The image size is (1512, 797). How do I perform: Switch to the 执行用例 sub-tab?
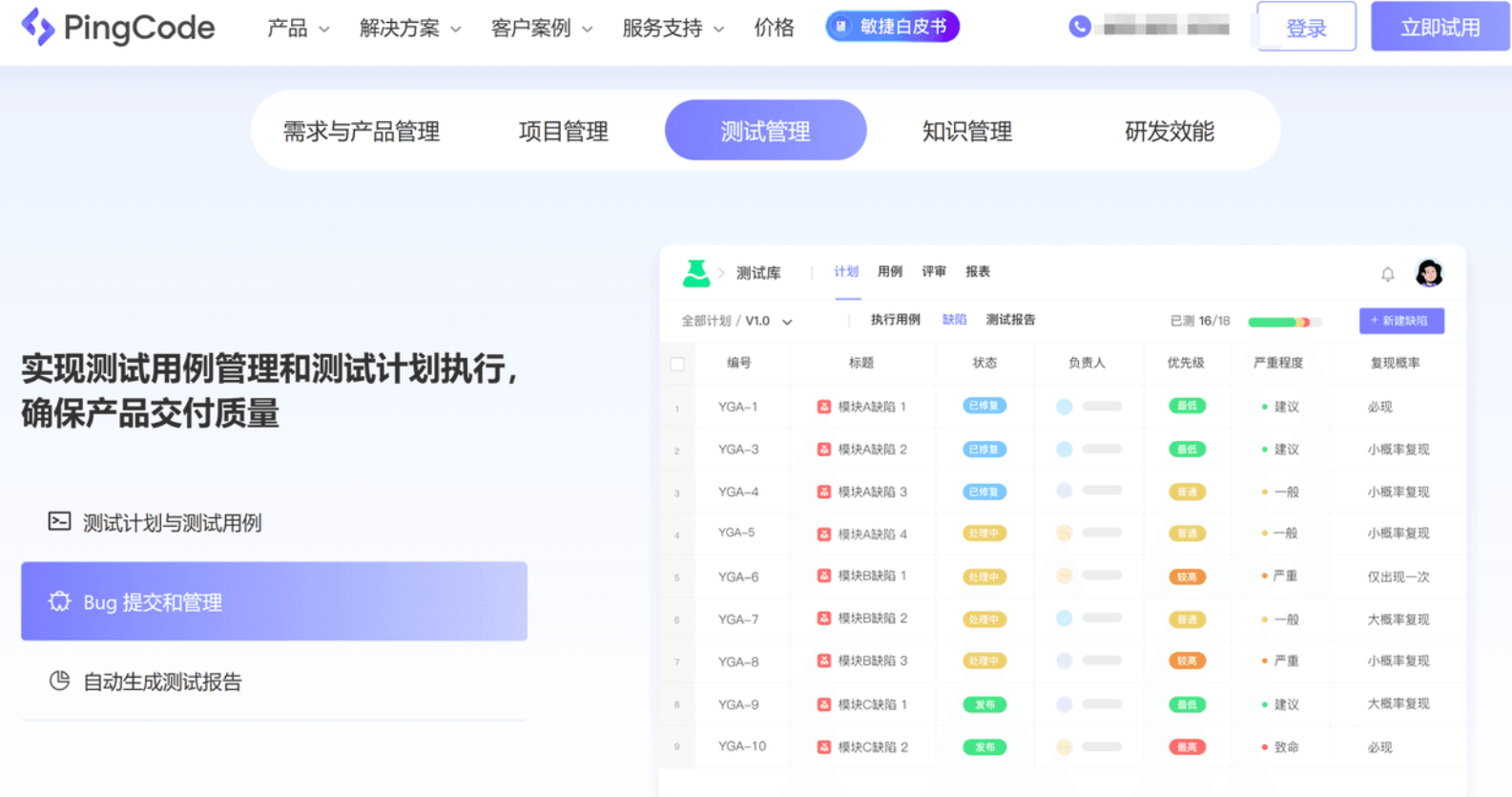[x=896, y=320]
